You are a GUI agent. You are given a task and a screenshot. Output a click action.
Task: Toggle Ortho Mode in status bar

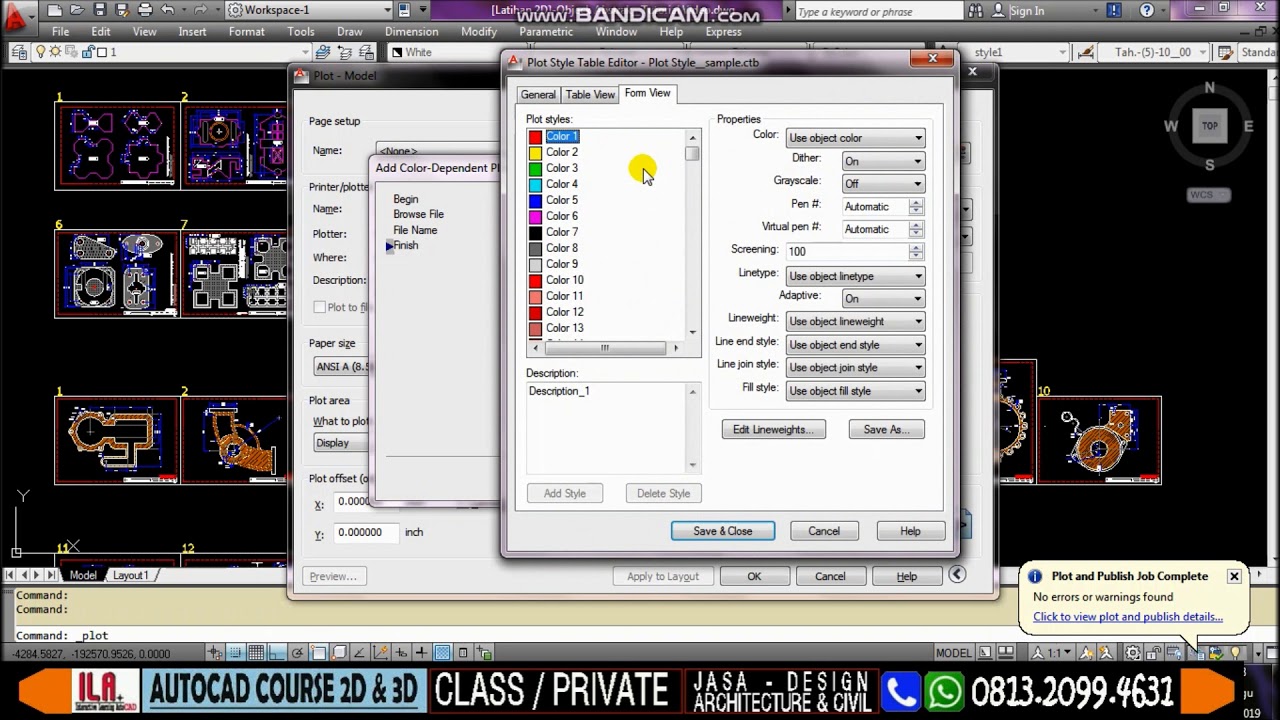pyautogui.click(x=277, y=653)
